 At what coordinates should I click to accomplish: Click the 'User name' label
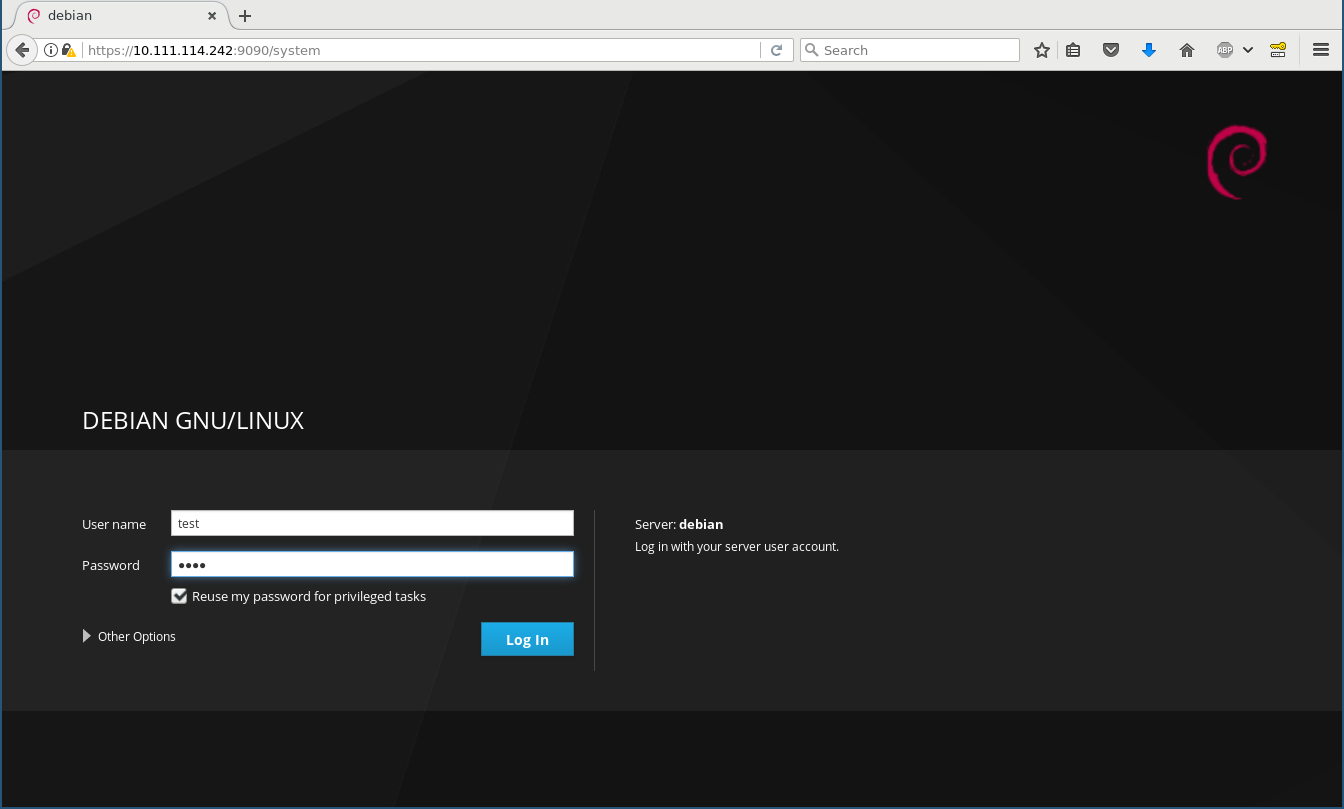pyautogui.click(x=114, y=524)
